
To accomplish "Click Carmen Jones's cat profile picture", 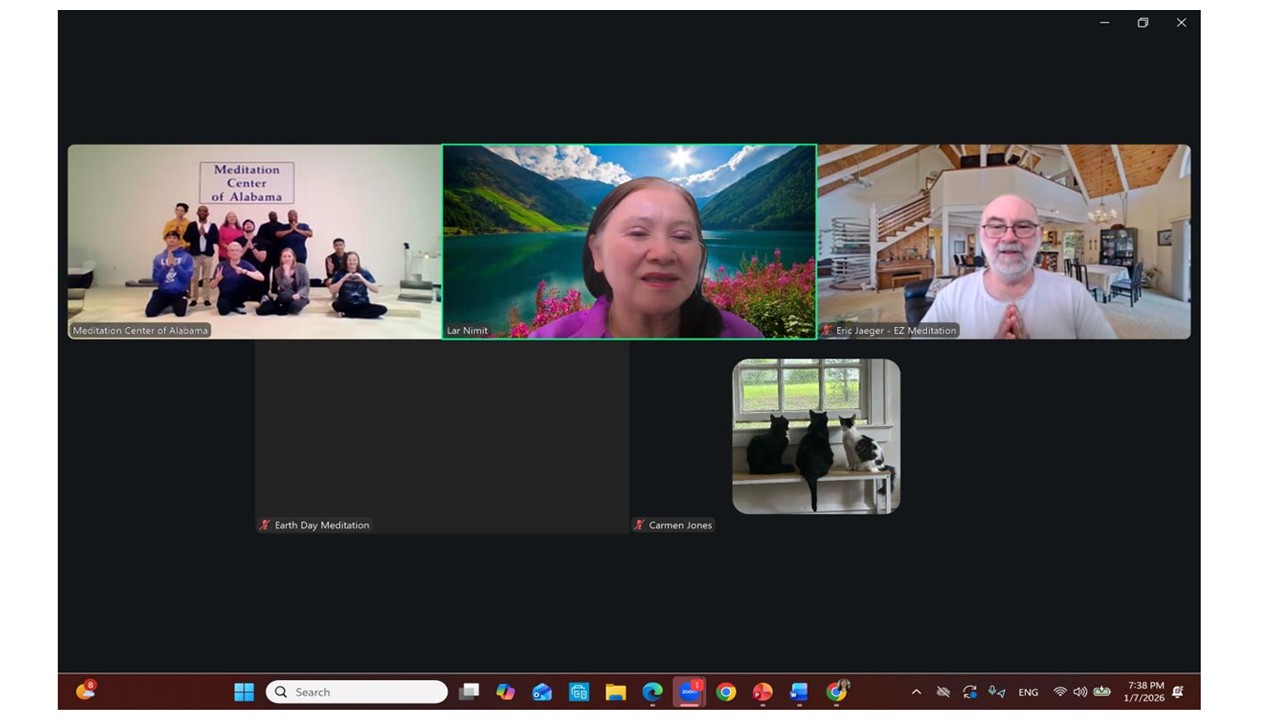I will (x=816, y=436).
